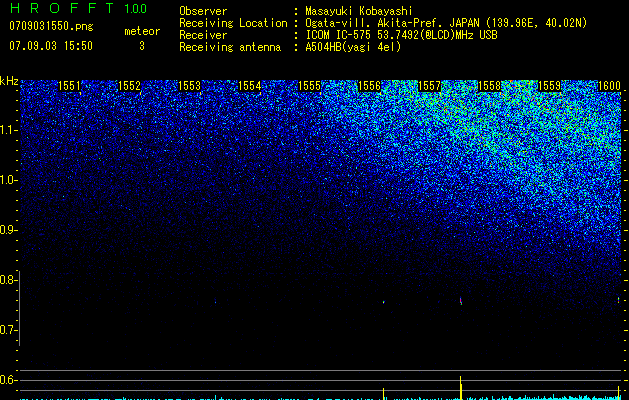Click the 1553 time marker
The height and width of the screenshot is (400, 629).
tap(189, 86)
